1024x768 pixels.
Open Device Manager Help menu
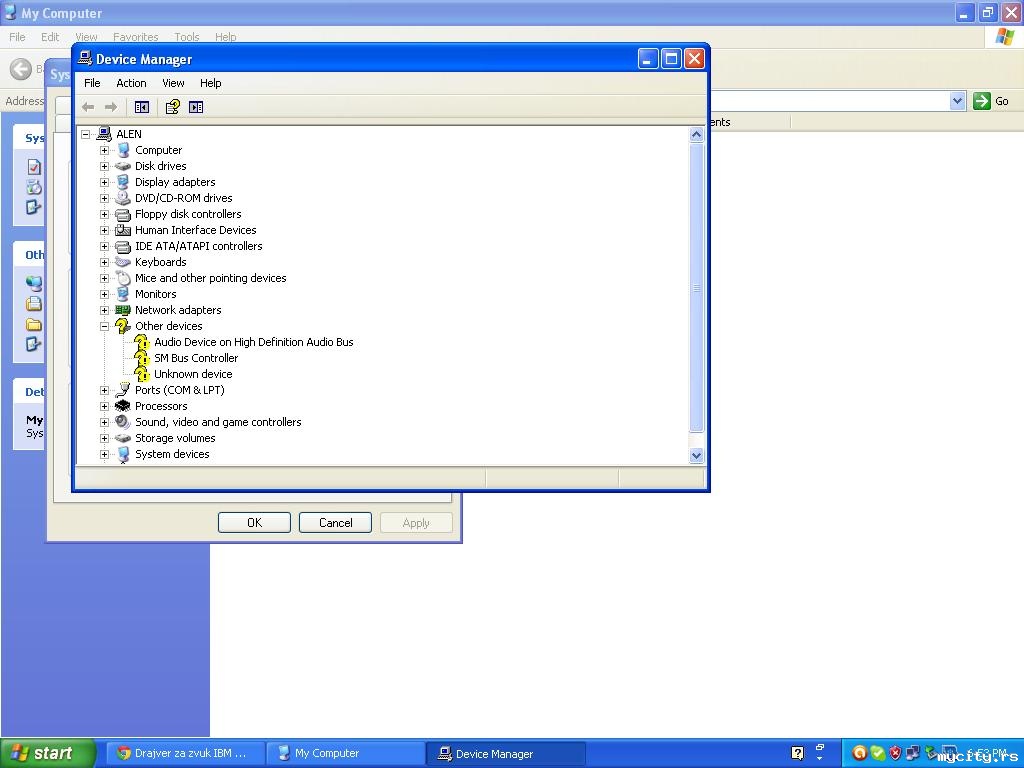coord(210,83)
